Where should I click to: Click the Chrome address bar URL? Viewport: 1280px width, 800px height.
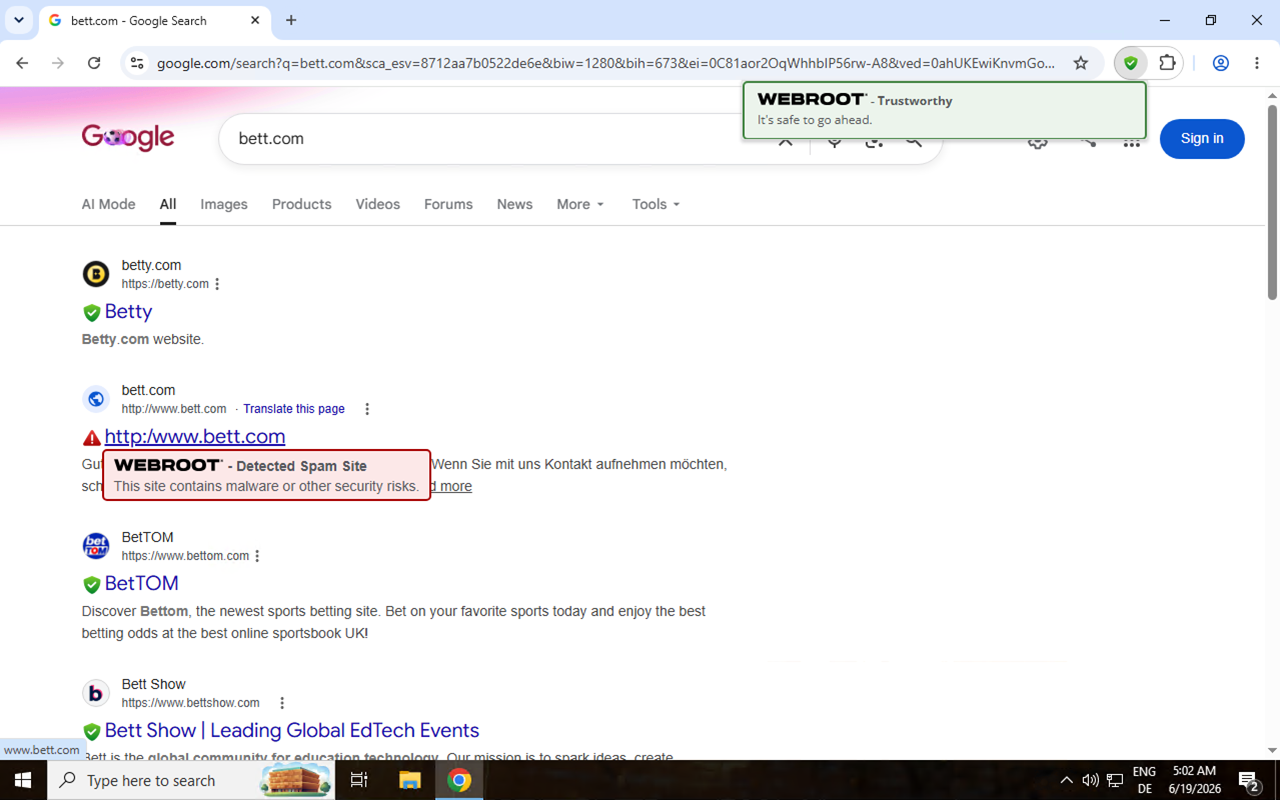[606, 63]
